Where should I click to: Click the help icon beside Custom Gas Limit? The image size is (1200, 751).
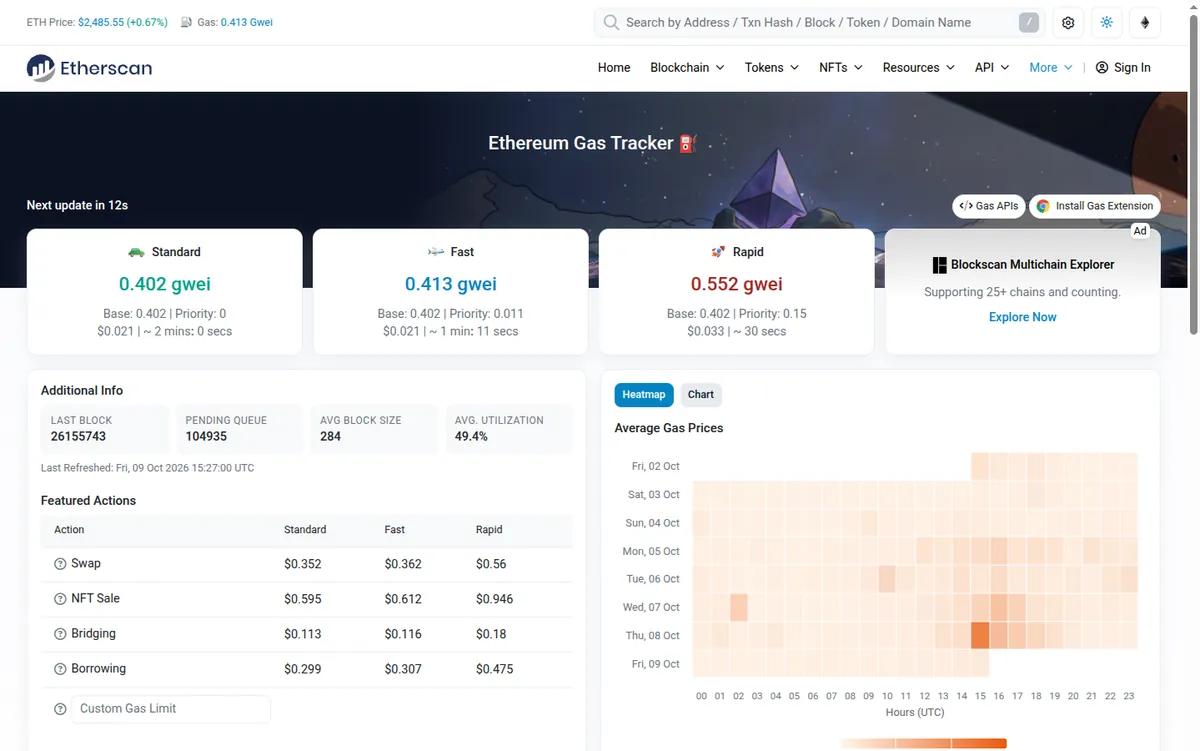pos(60,709)
